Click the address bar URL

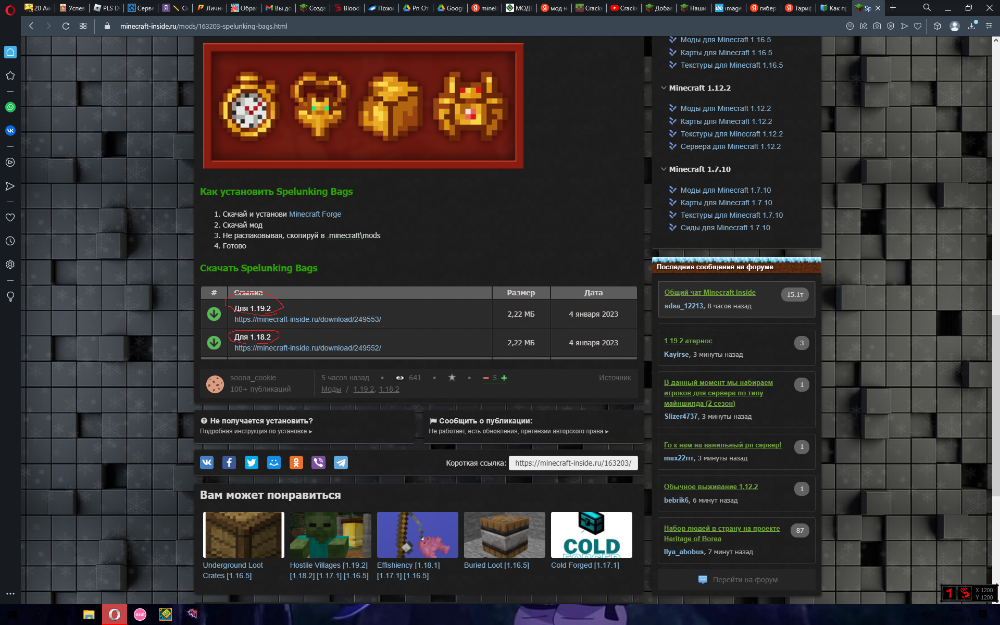tap(203, 26)
